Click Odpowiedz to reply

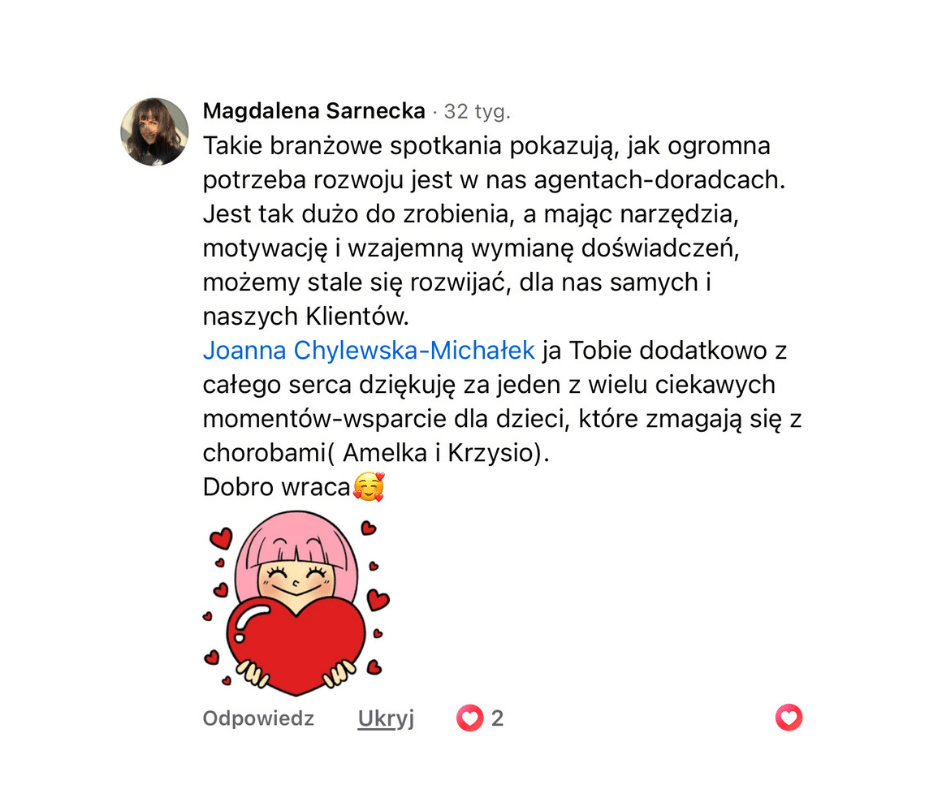tap(258, 718)
